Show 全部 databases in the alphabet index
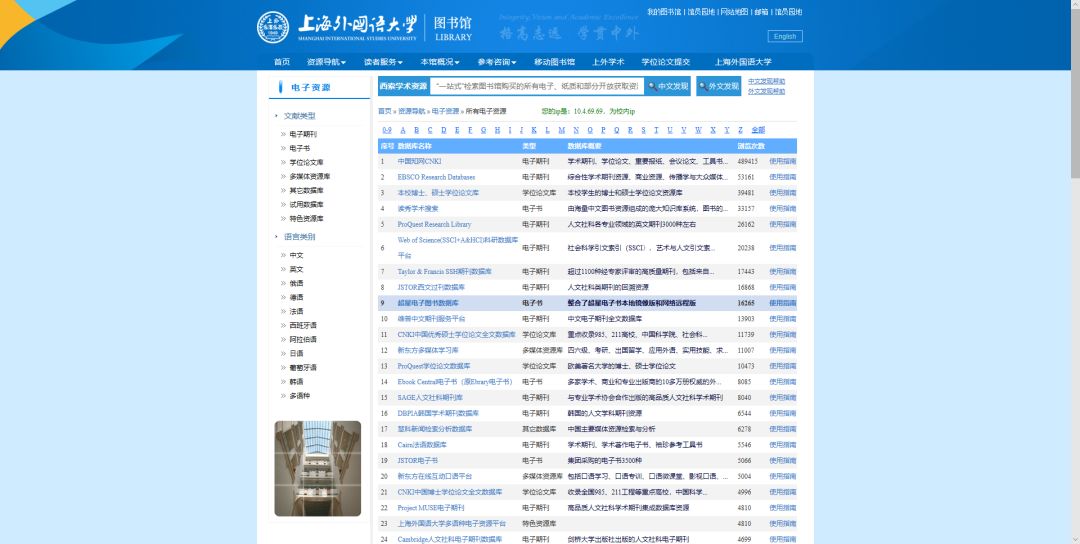The width and height of the screenshot is (1080, 544). [x=758, y=129]
